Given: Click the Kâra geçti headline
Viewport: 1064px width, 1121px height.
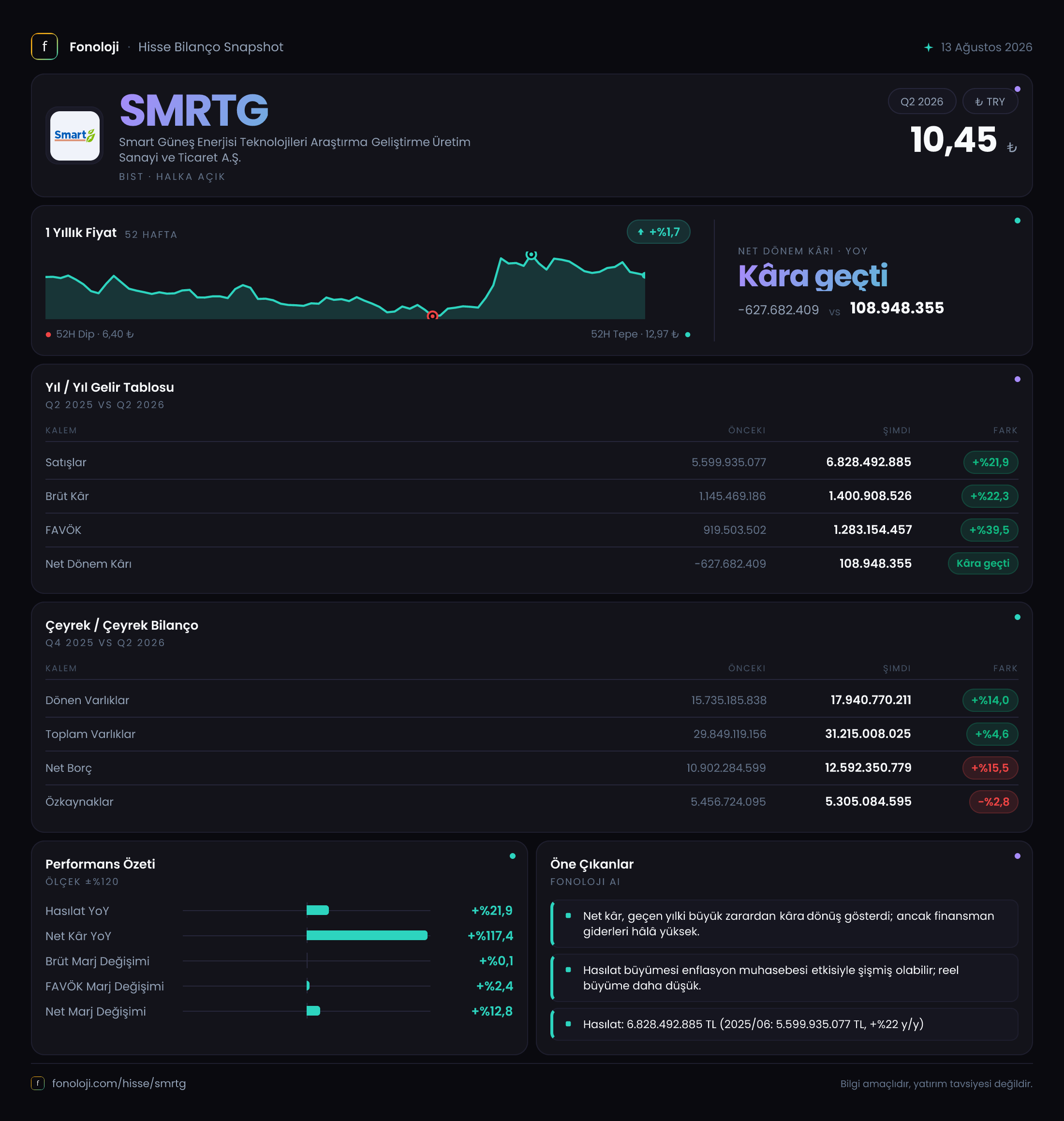Looking at the screenshot, I should (x=813, y=276).
